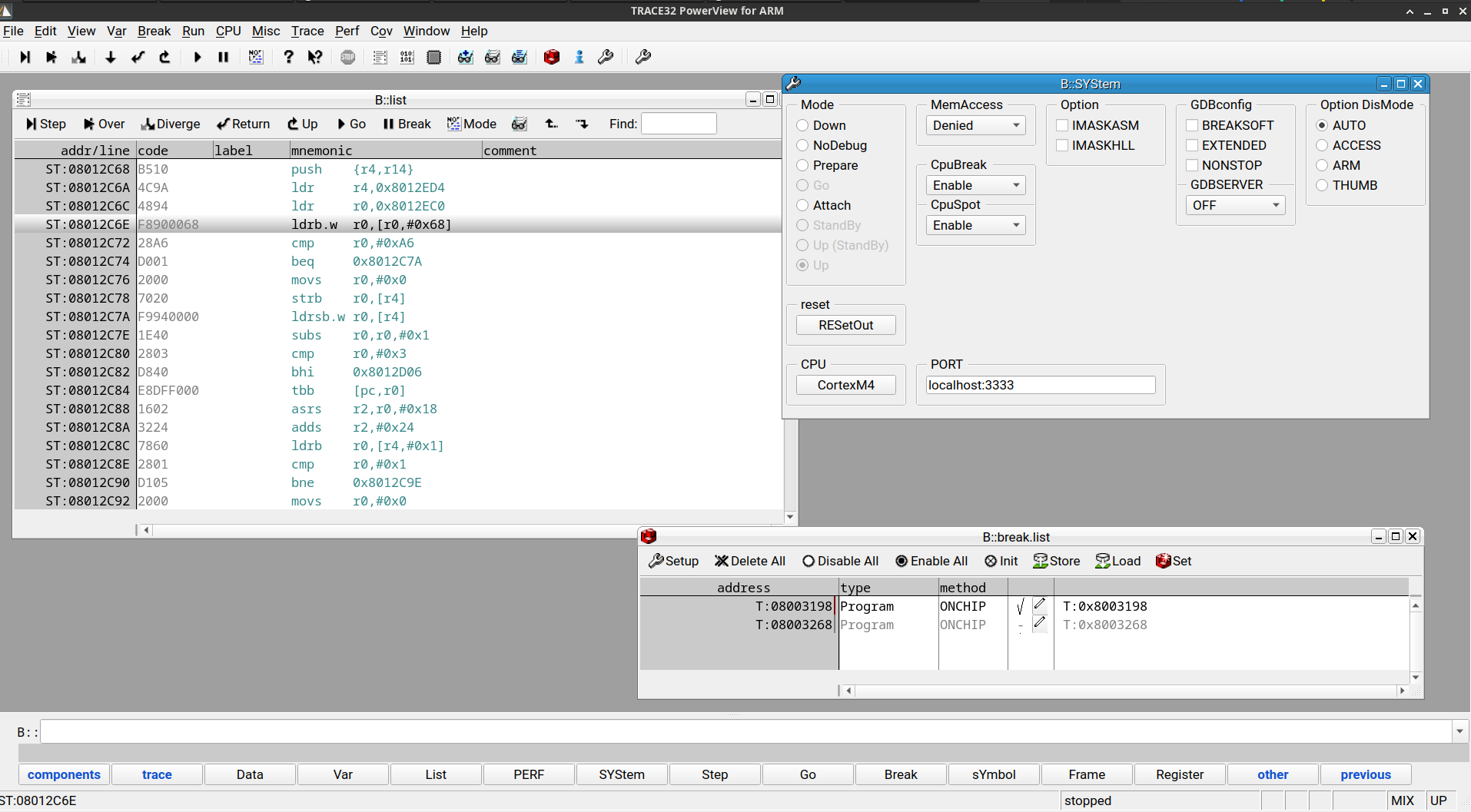The image size is (1471, 812).
Task: Click the Set breakpoint button in break.list
Action: coord(1174,561)
